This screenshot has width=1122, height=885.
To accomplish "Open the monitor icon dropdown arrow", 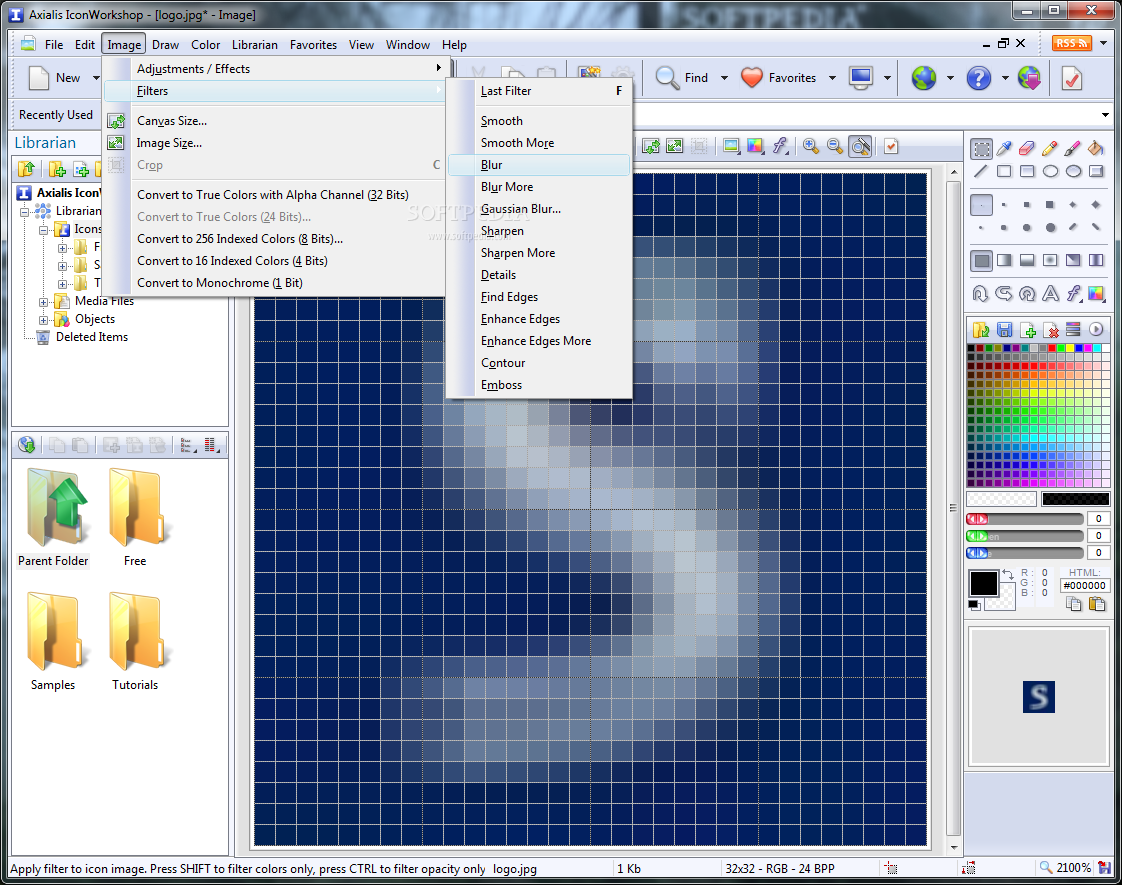I will (x=887, y=77).
